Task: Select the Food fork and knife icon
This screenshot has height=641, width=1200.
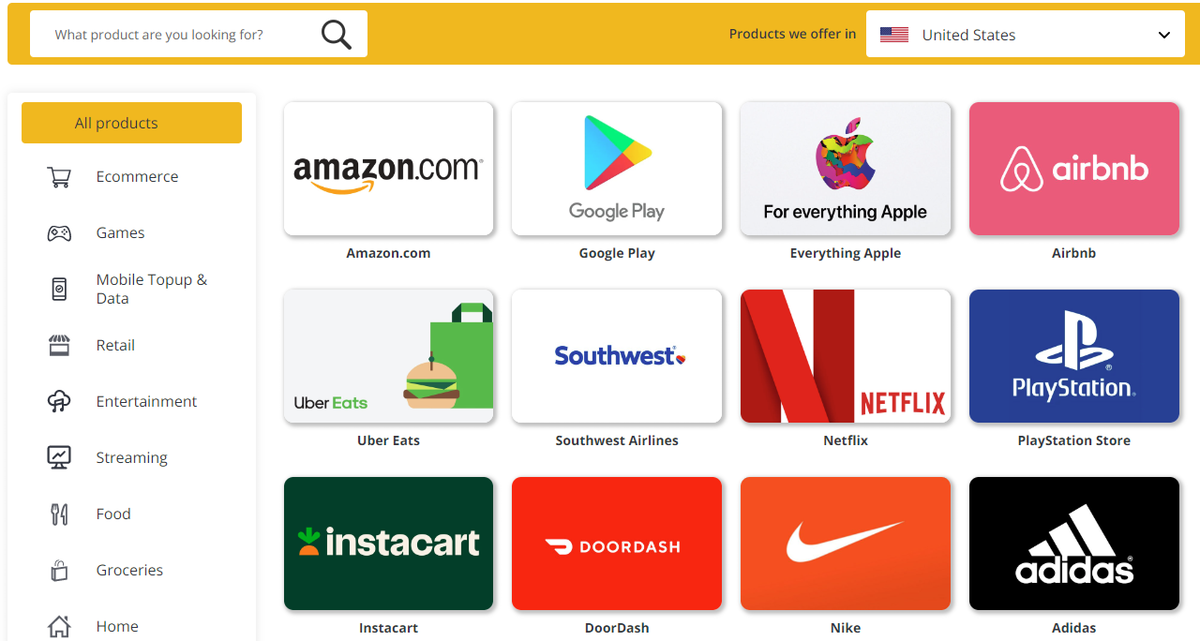Action: coord(59,514)
